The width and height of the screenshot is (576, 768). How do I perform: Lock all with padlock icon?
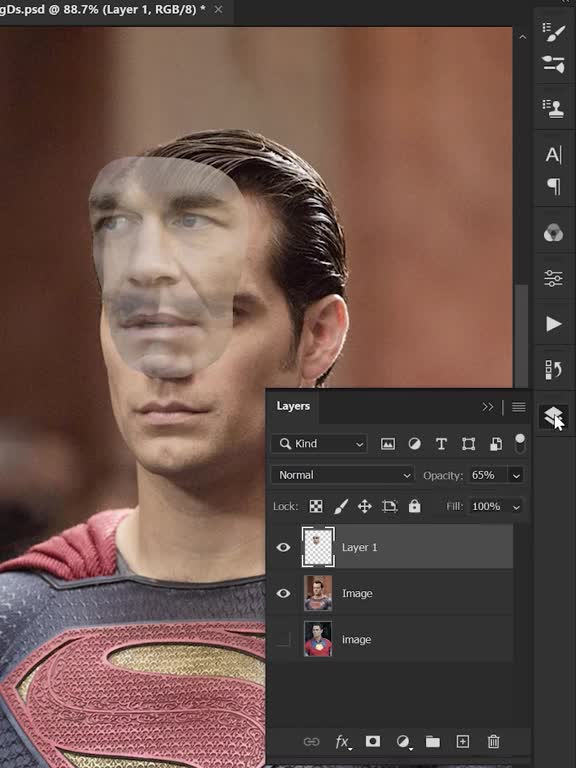(x=414, y=506)
